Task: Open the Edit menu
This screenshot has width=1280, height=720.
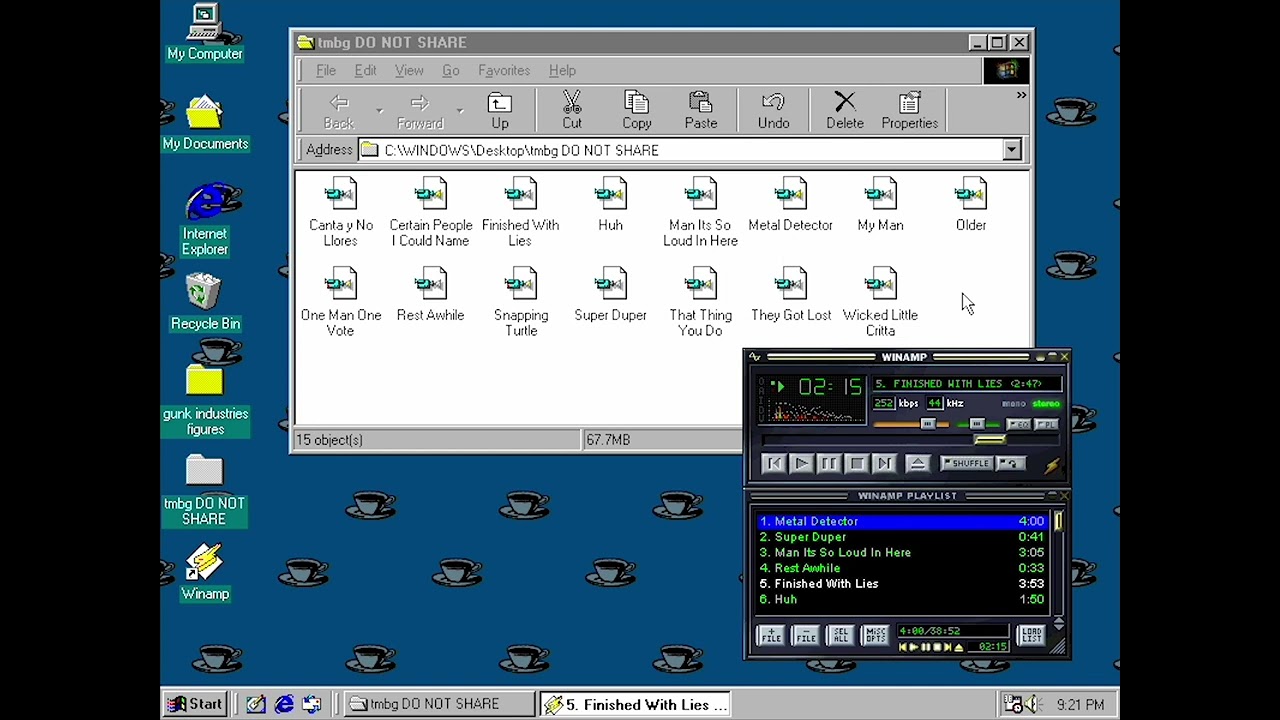Action: pos(365,70)
